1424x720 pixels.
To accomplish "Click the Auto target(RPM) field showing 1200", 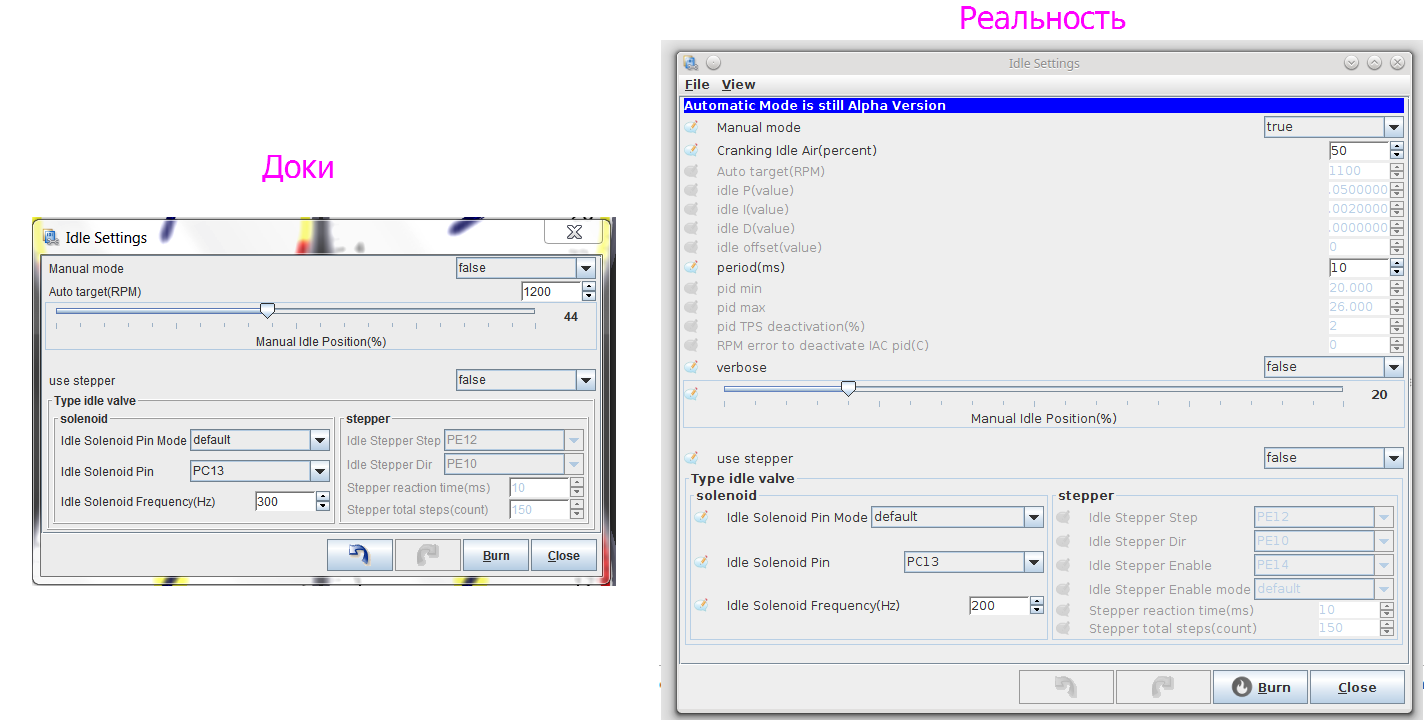I will (551, 292).
